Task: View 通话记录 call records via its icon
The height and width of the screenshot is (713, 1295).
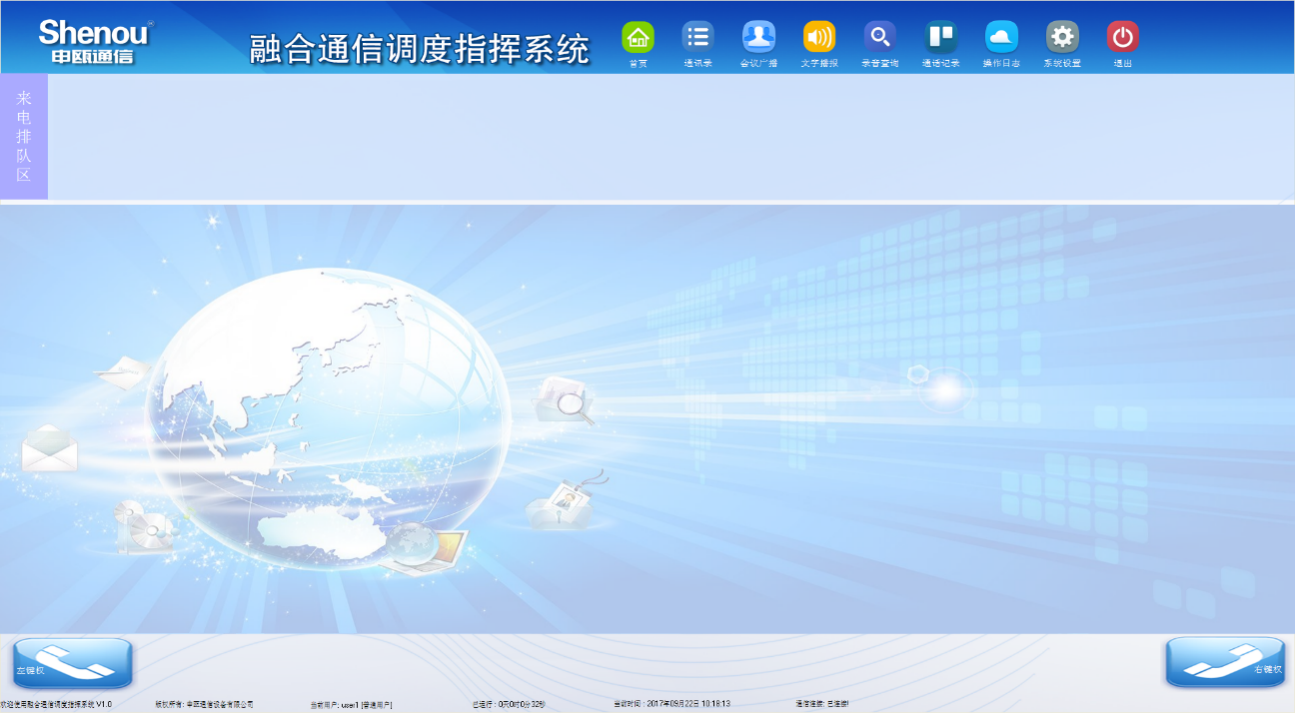Action: [941, 38]
